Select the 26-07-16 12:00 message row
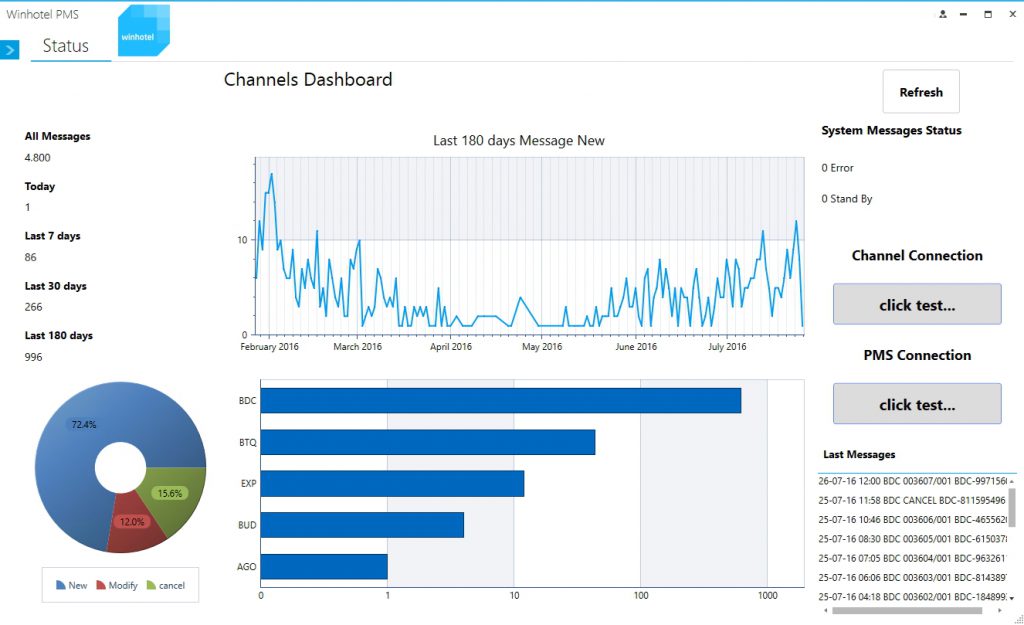The height and width of the screenshot is (625, 1024). [x=912, y=481]
